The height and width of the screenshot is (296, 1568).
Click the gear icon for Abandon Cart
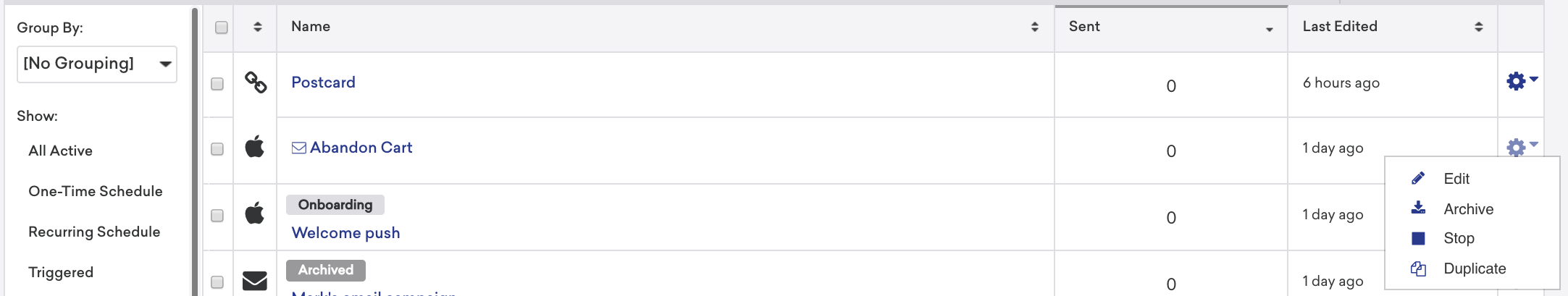click(1522, 147)
